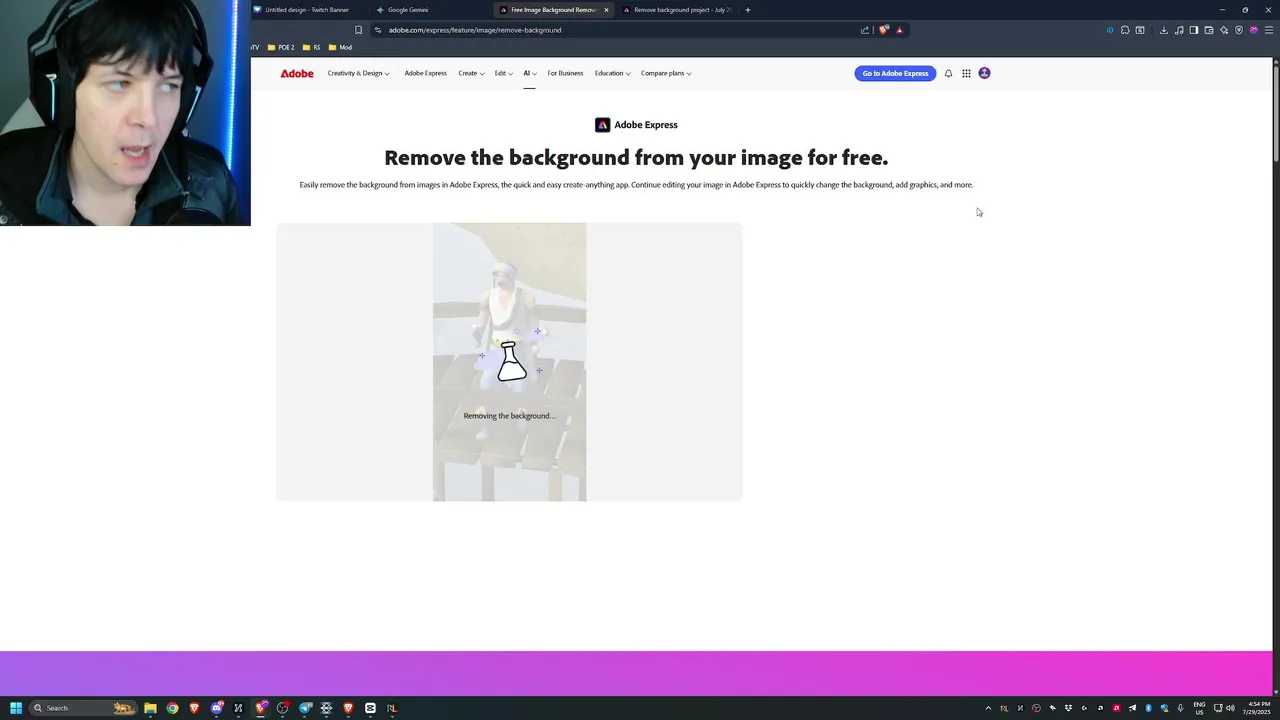Open For Business nav link
The width and height of the screenshot is (1280, 720).
565,73
